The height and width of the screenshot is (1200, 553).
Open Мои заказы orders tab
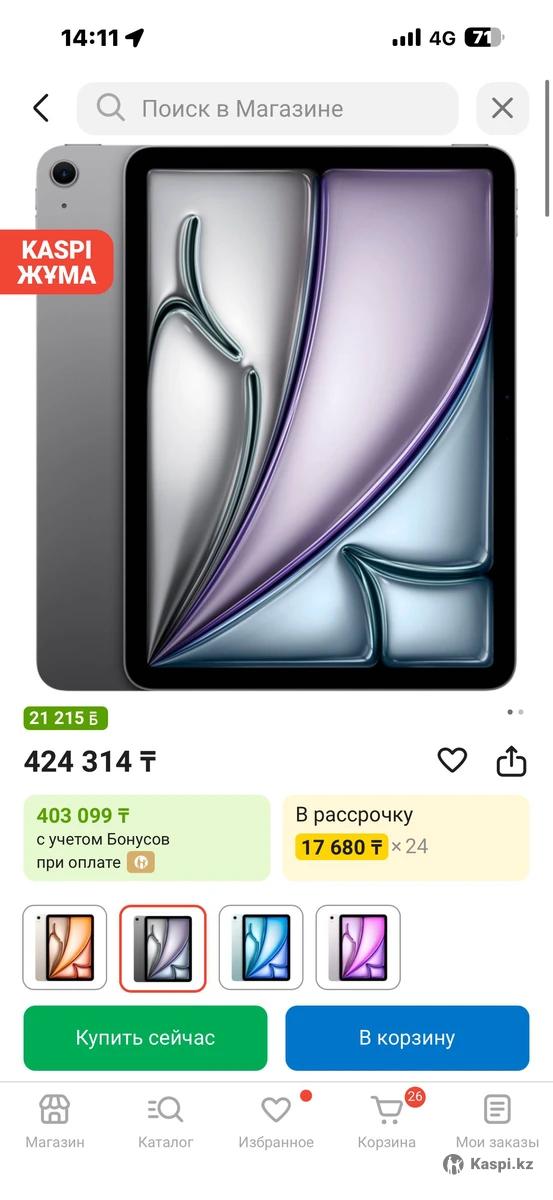click(x=497, y=1120)
